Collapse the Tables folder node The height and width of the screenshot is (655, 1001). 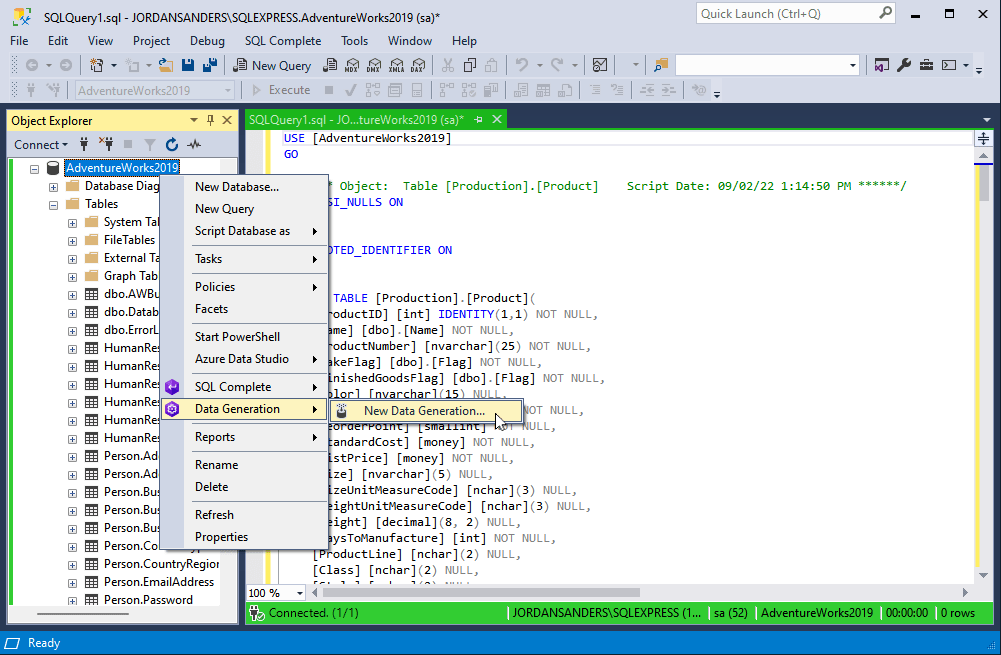[x=53, y=205]
